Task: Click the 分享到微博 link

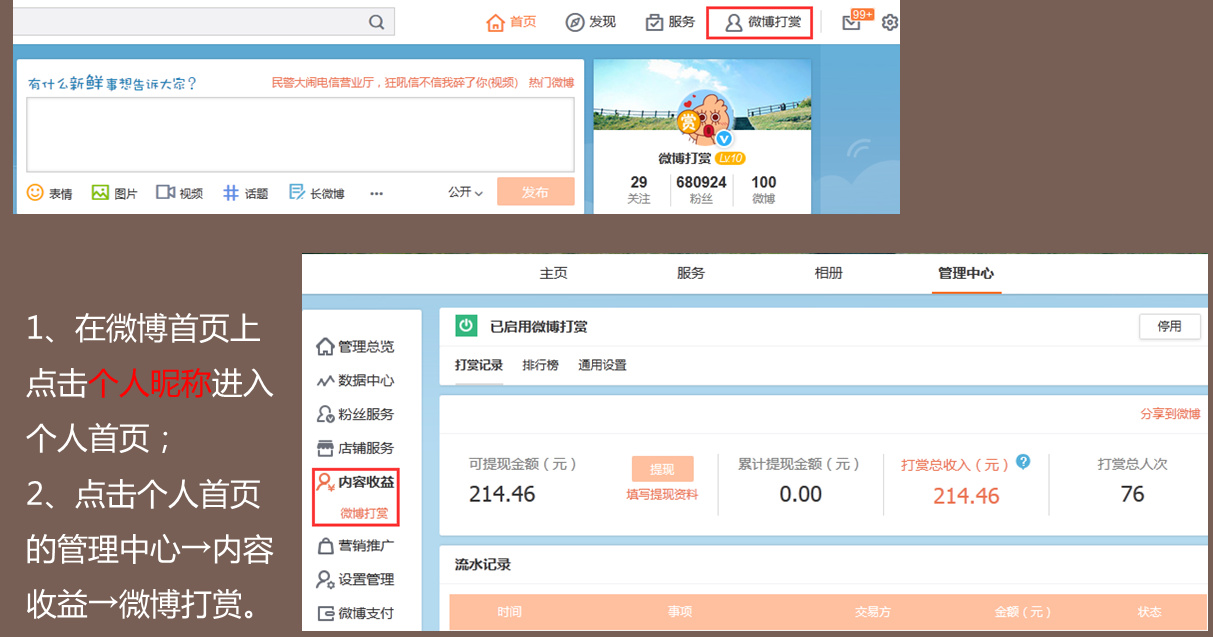Action: pos(1170,414)
